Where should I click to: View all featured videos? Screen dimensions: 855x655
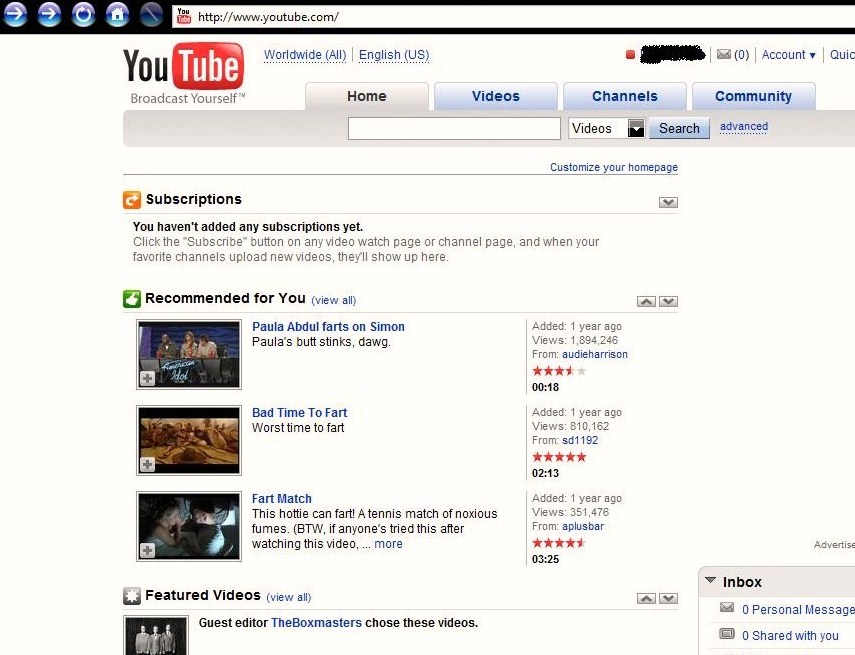click(x=288, y=597)
